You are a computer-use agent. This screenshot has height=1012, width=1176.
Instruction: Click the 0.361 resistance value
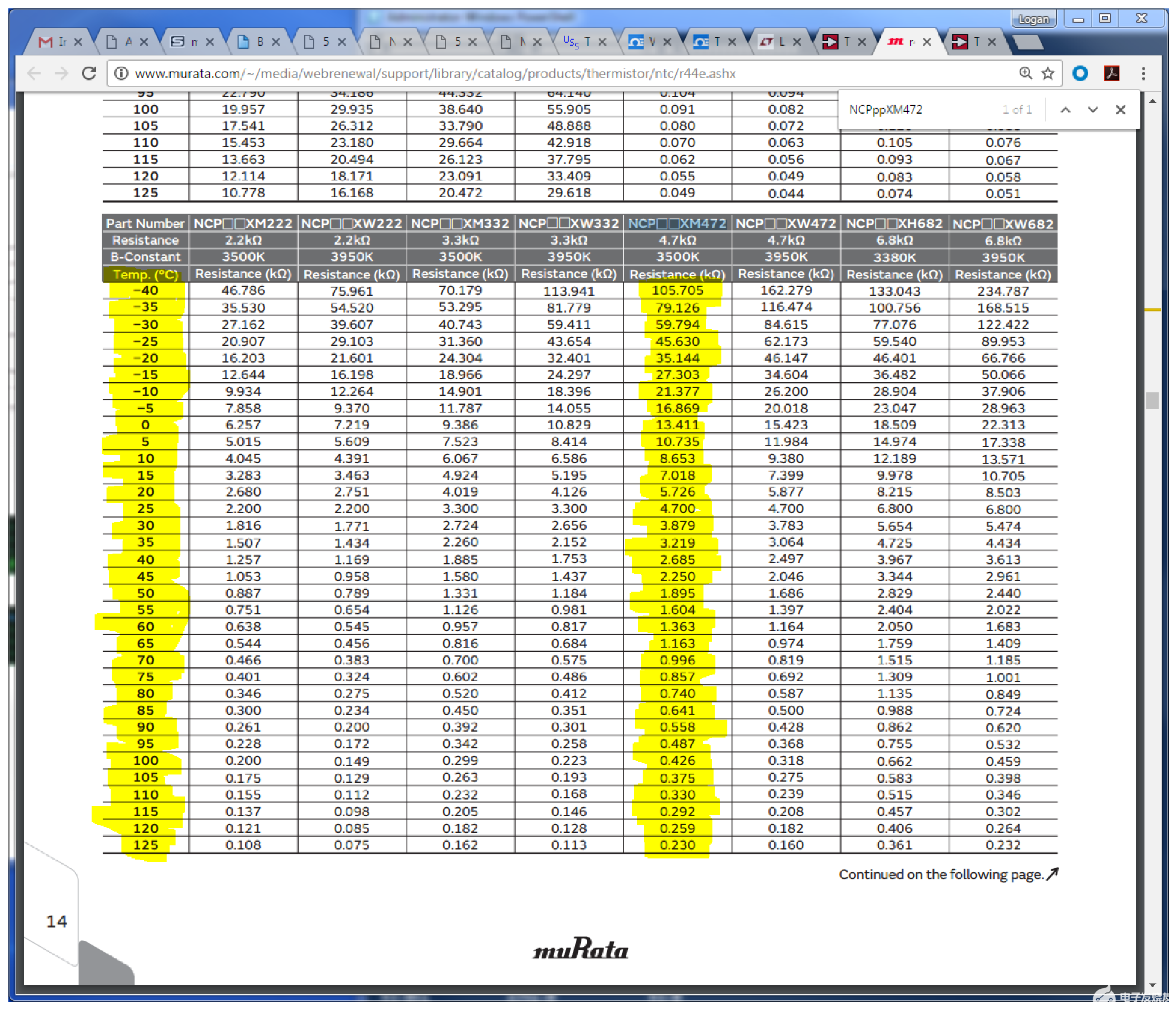pyautogui.click(x=894, y=845)
